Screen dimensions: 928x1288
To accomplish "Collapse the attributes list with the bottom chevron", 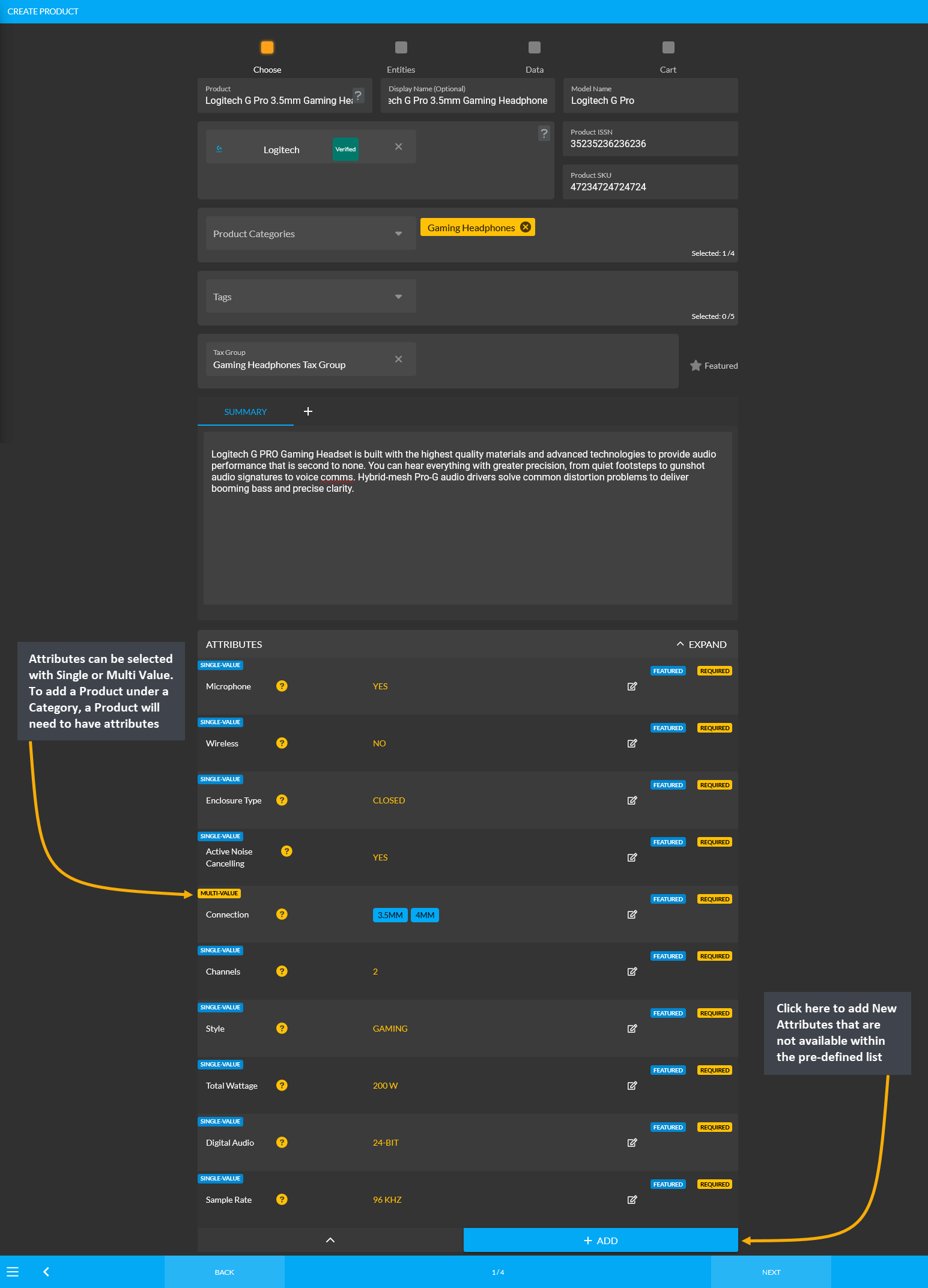I will [330, 1240].
